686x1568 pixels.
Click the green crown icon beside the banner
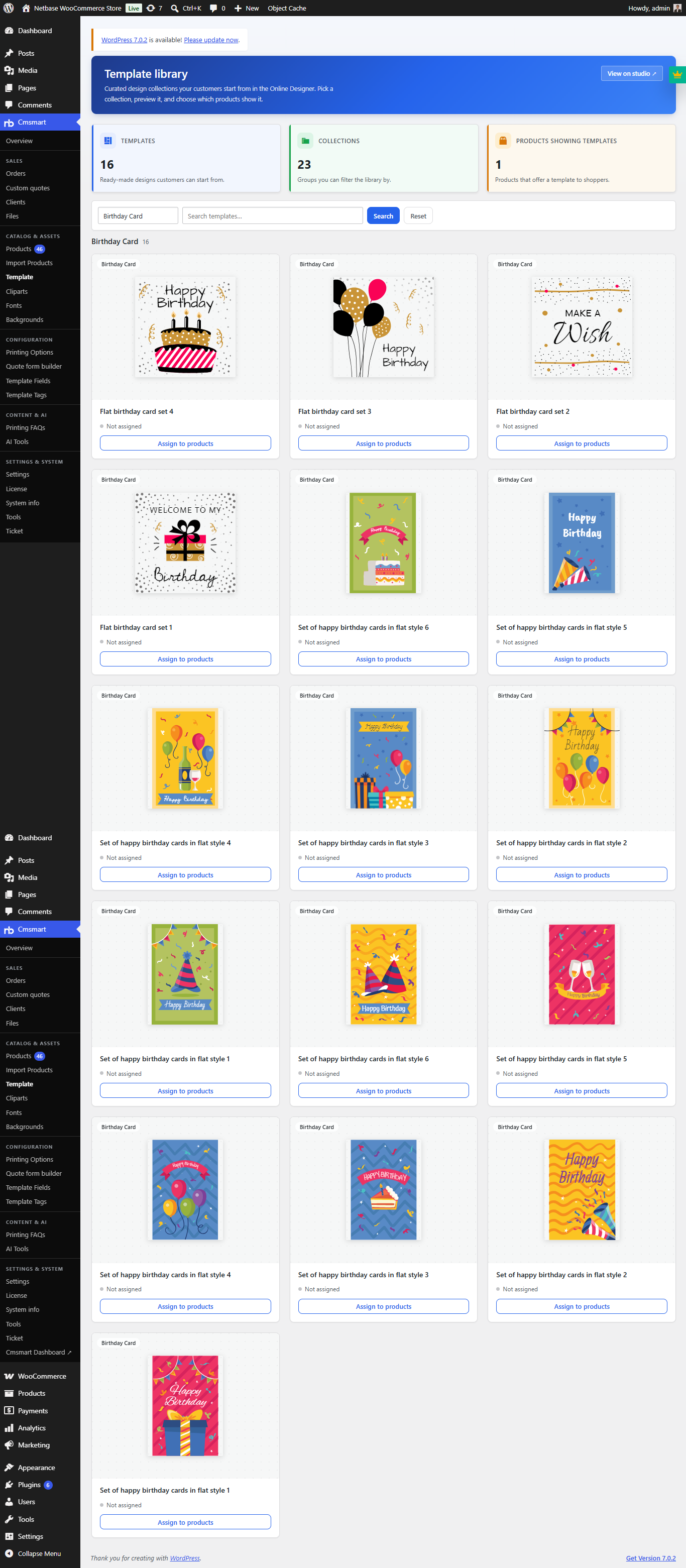click(677, 74)
